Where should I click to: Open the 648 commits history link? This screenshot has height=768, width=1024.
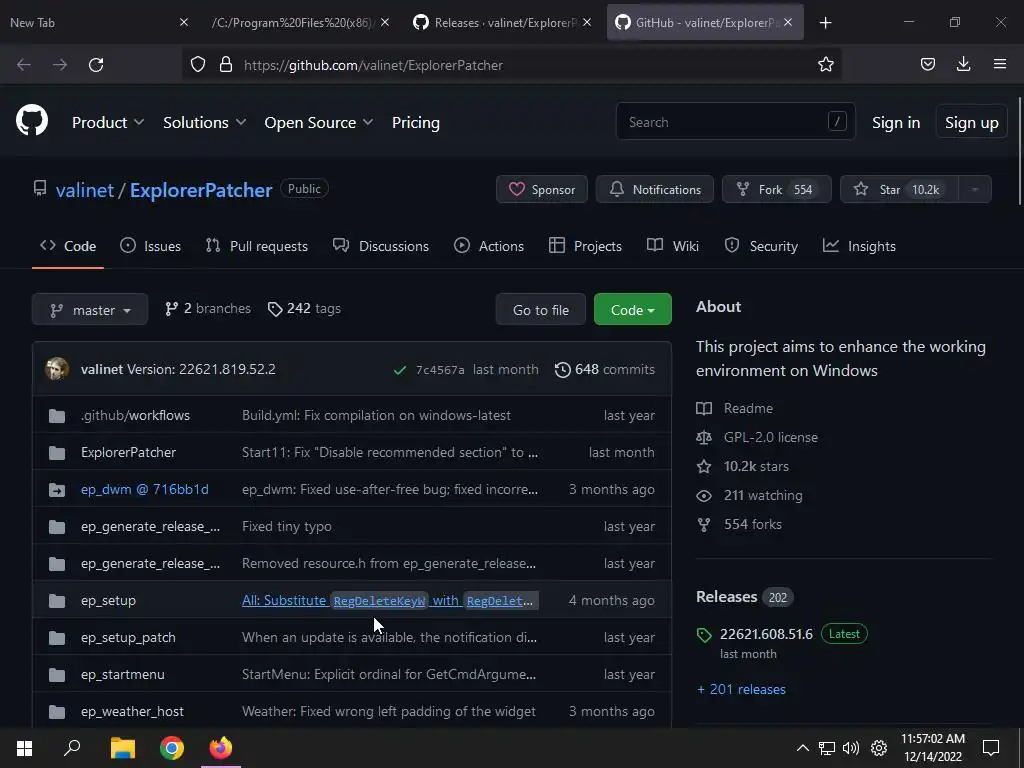[x=605, y=370]
